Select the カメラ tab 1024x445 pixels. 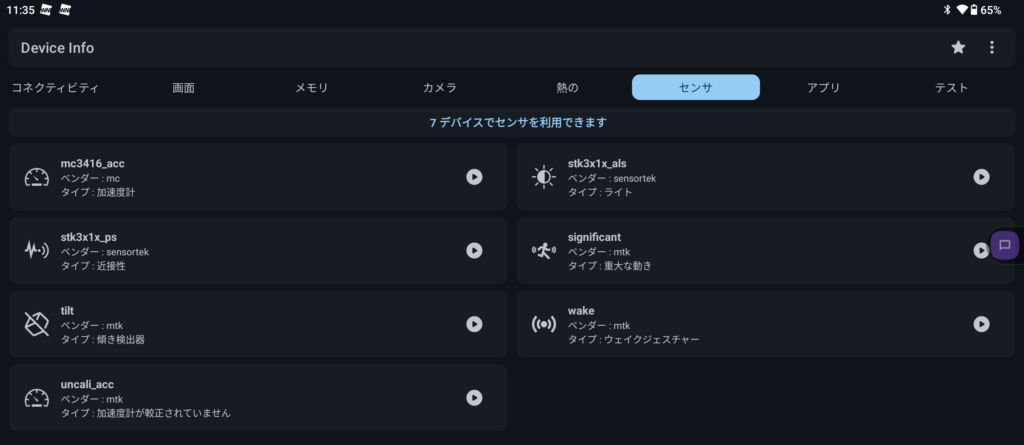tap(440, 88)
